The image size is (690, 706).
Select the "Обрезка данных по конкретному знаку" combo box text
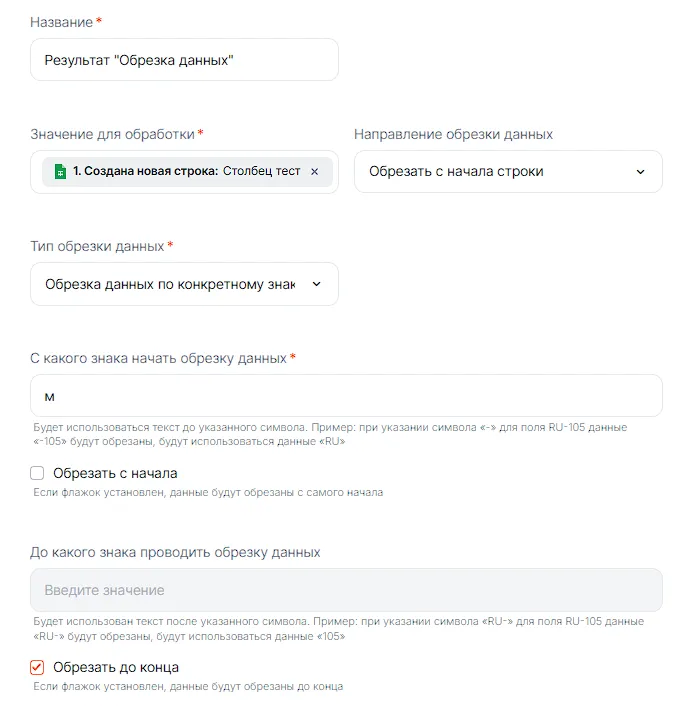click(x=170, y=284)
